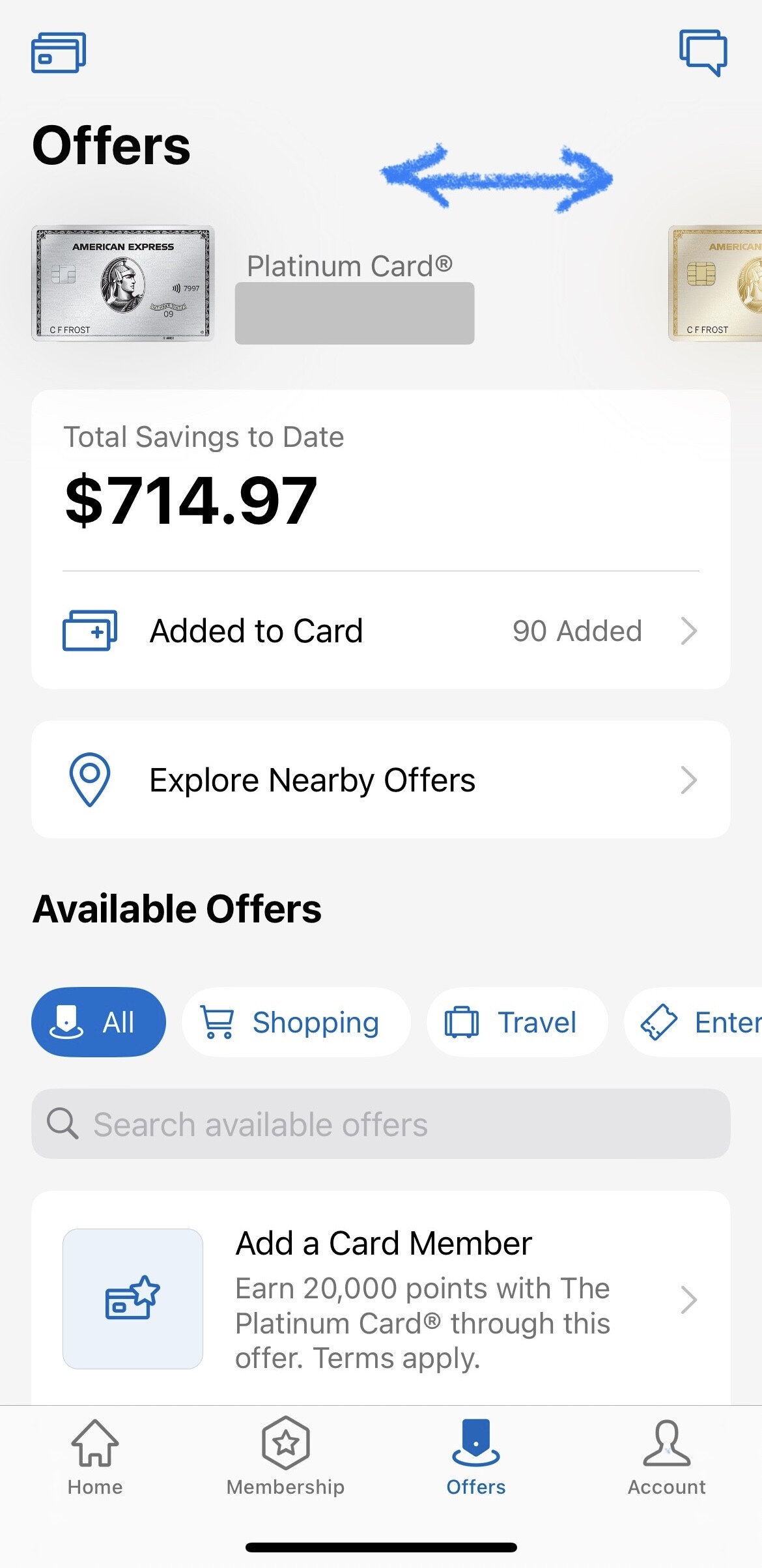Select the All offers filter chip
The height and width of the screenshot is (1568, 762).
(98, 1022)
